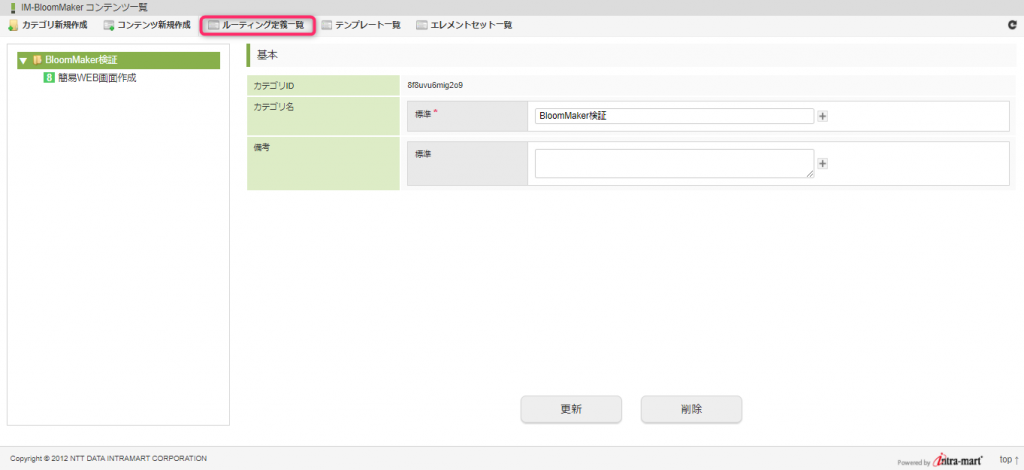Jump to top via 'top ↑' link
Screen dimensions: 1024x470
1009,460
